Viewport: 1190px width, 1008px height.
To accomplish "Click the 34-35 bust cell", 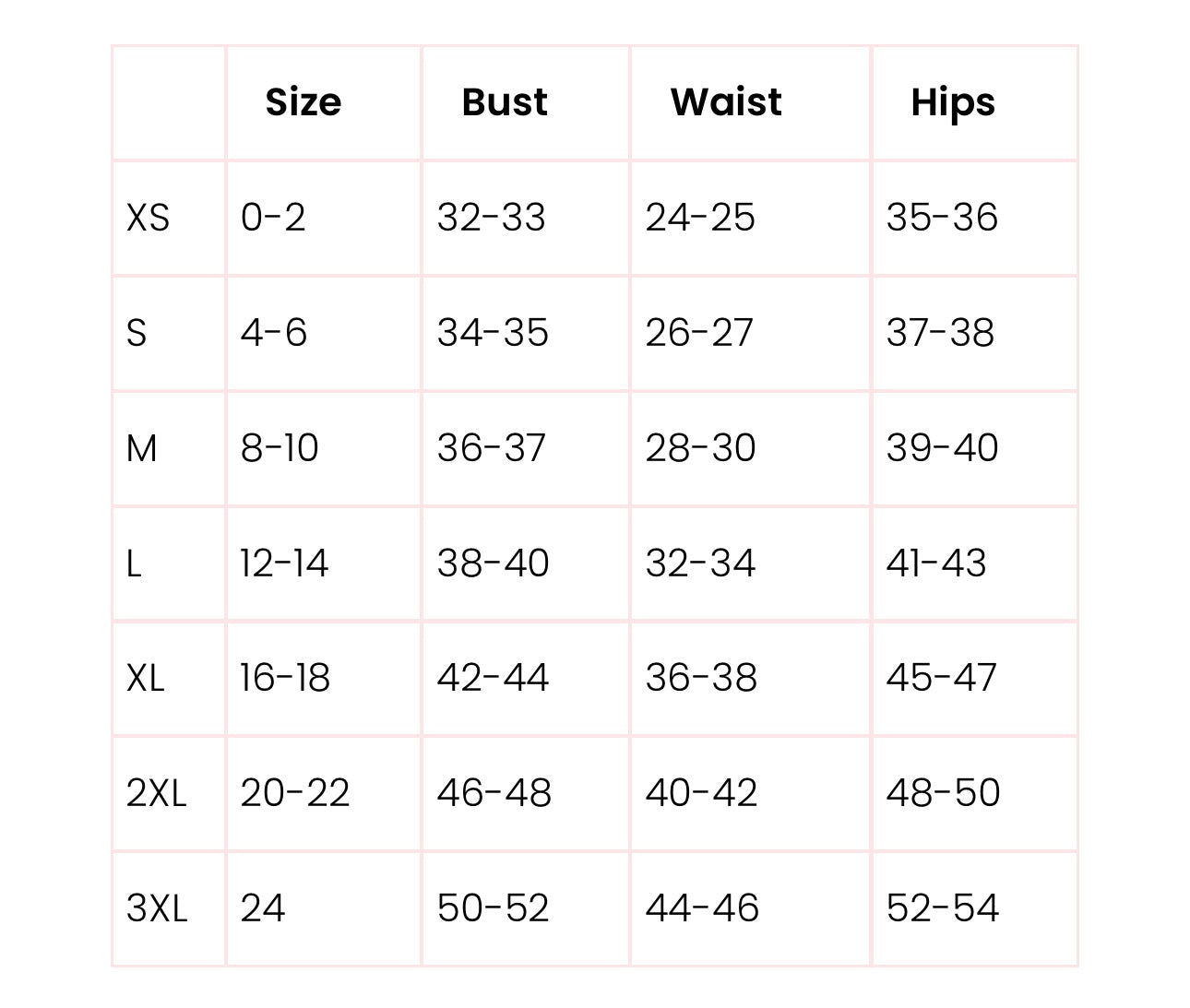I will coord(493,333).
